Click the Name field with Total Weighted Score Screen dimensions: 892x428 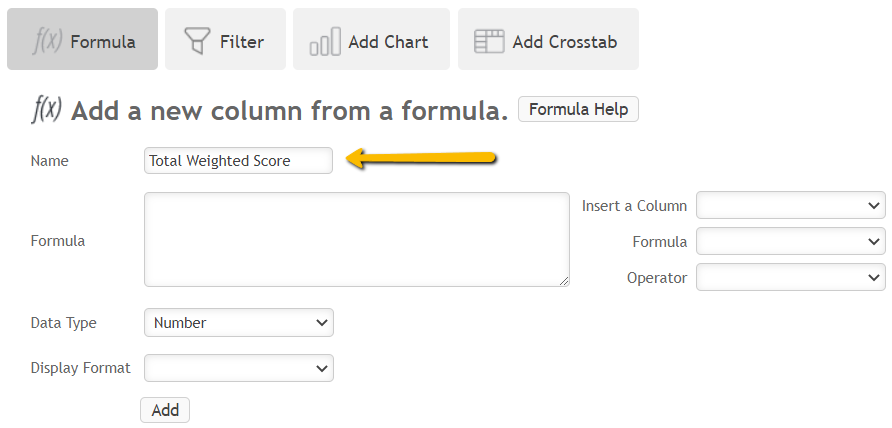point(238,160)
